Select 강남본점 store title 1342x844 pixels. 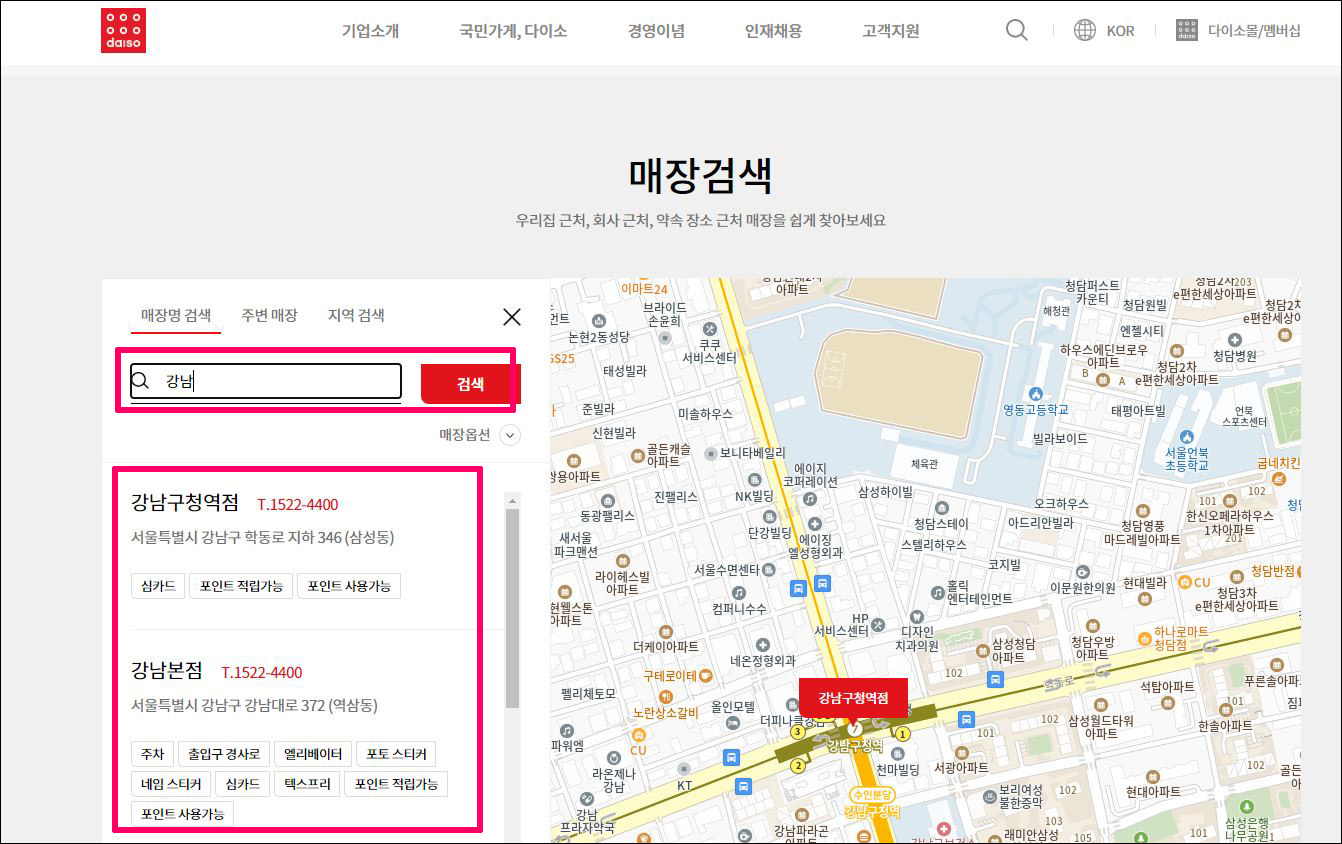(x=167, y=670)
